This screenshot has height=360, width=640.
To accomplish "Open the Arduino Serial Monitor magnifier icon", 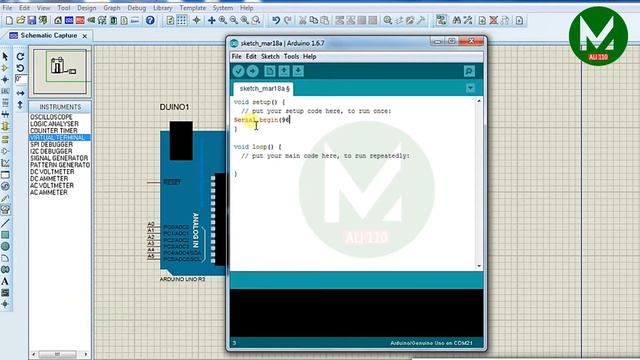I will [x=469, y=71].
